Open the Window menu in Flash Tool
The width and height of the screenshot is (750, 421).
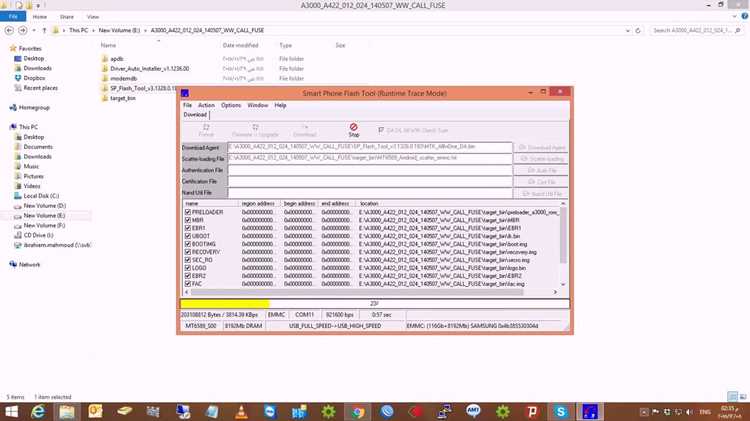click(257, 105)
